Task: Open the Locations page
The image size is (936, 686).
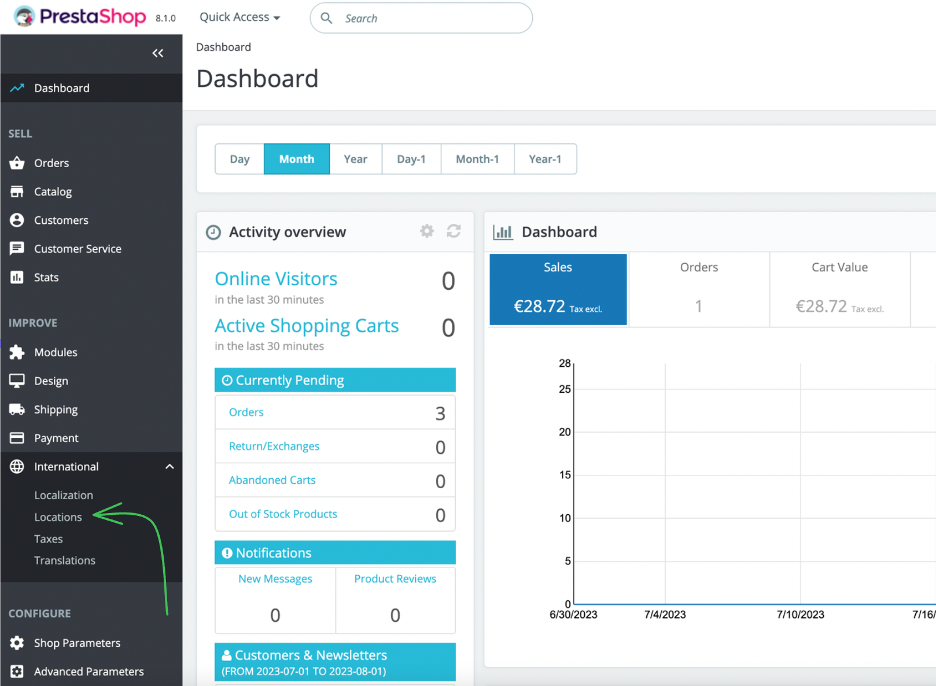Action: click(57, 517)
